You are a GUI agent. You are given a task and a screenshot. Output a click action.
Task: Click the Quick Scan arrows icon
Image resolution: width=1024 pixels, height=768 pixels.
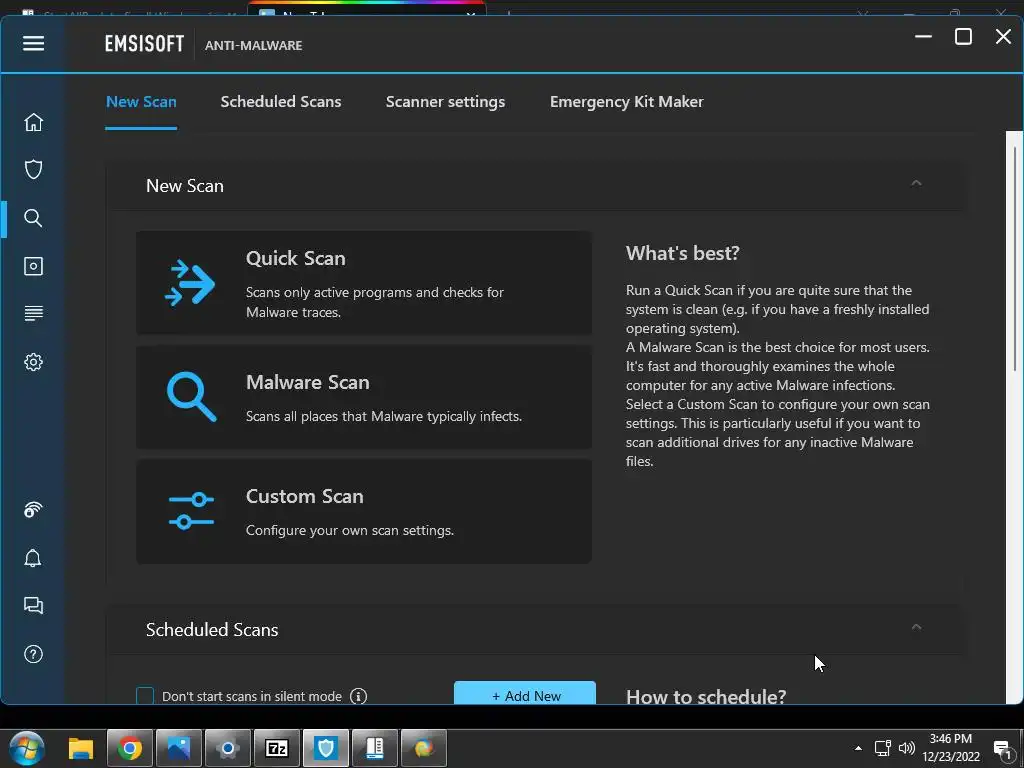point(190,283)
